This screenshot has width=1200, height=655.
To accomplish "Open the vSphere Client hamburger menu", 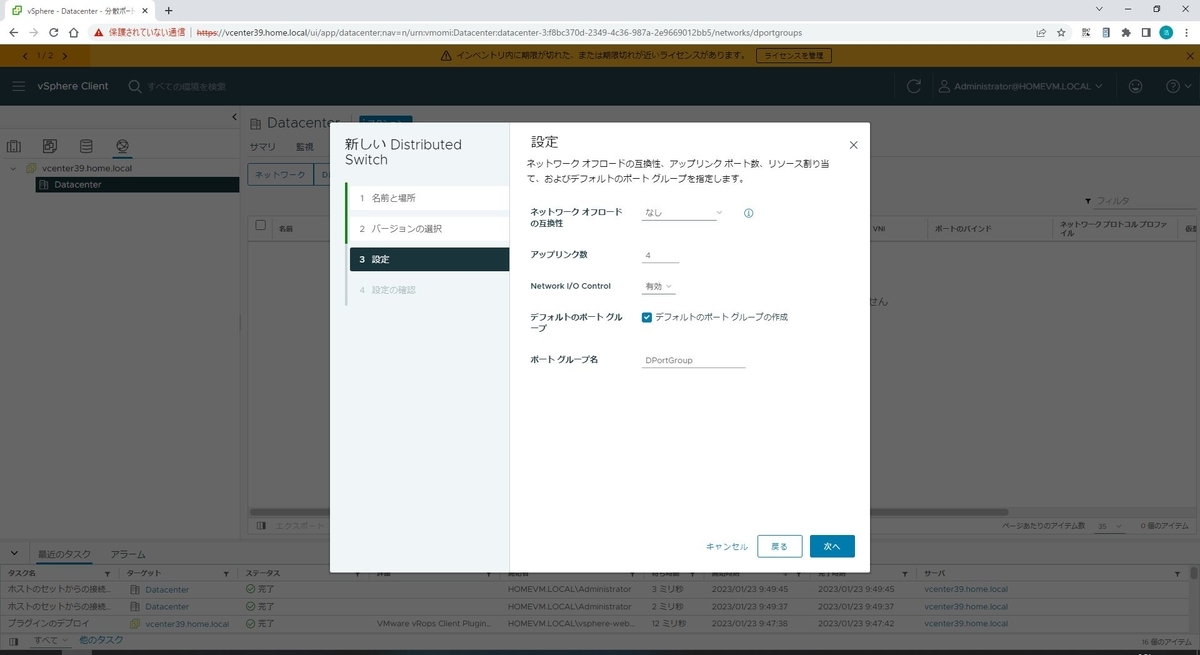I will (x=19, y=87).
